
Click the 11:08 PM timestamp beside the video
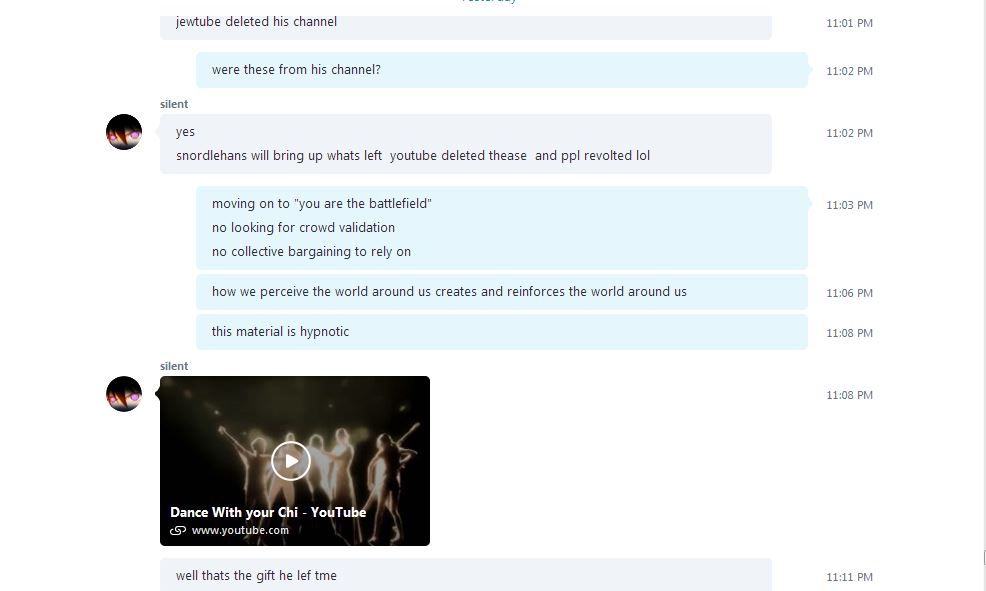(x=850, y=395)
